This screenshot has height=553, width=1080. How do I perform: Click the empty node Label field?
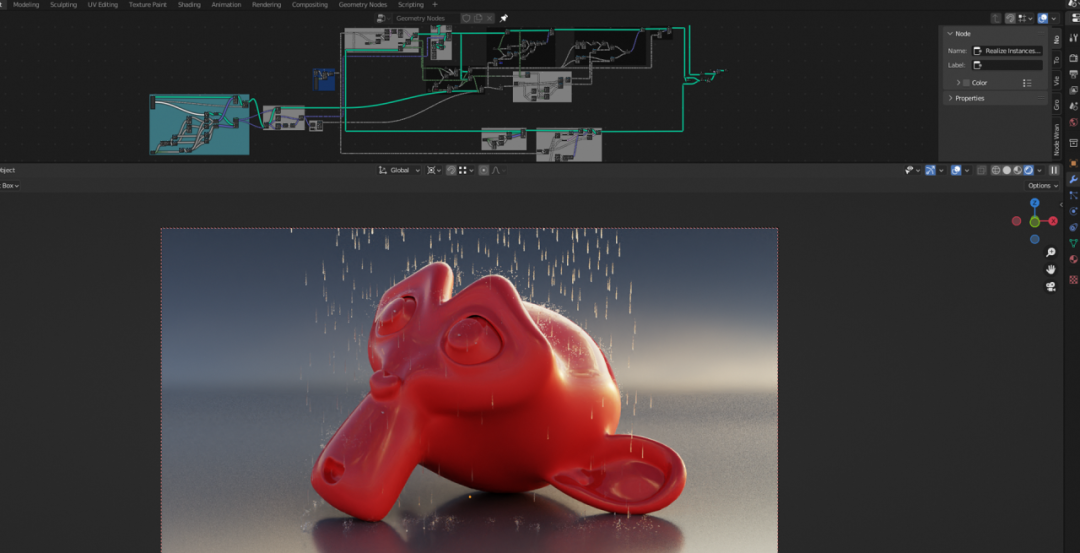pyautogui.click(x=1007, y=65)
